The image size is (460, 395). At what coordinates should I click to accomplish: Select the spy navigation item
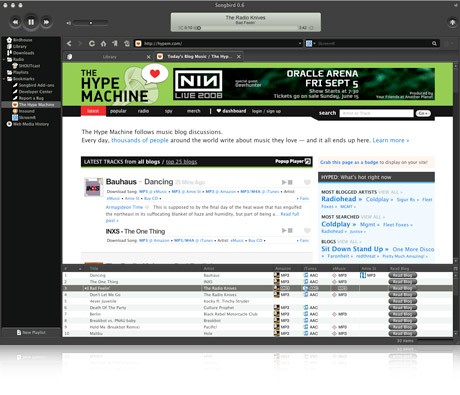tap(169, 111)
